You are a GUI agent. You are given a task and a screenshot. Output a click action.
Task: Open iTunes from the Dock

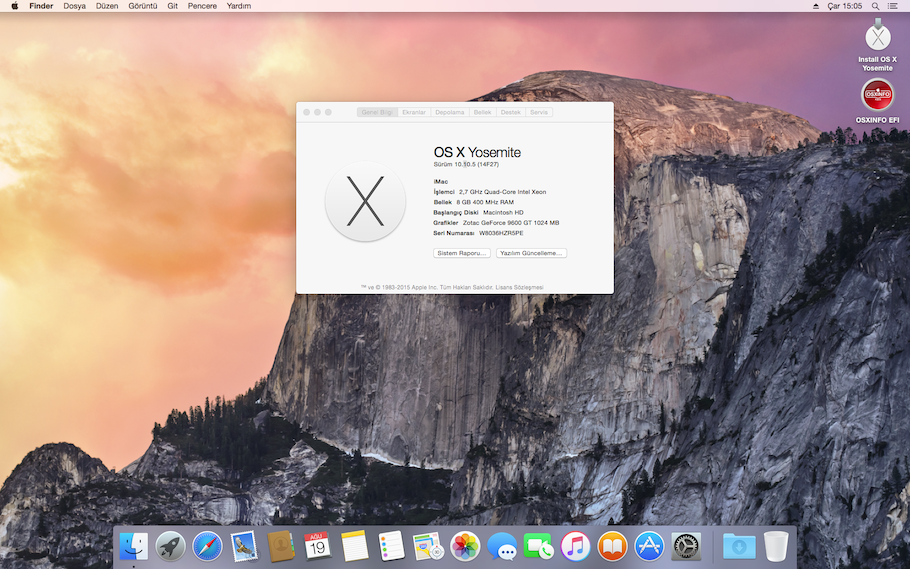(x=575, y=546)
